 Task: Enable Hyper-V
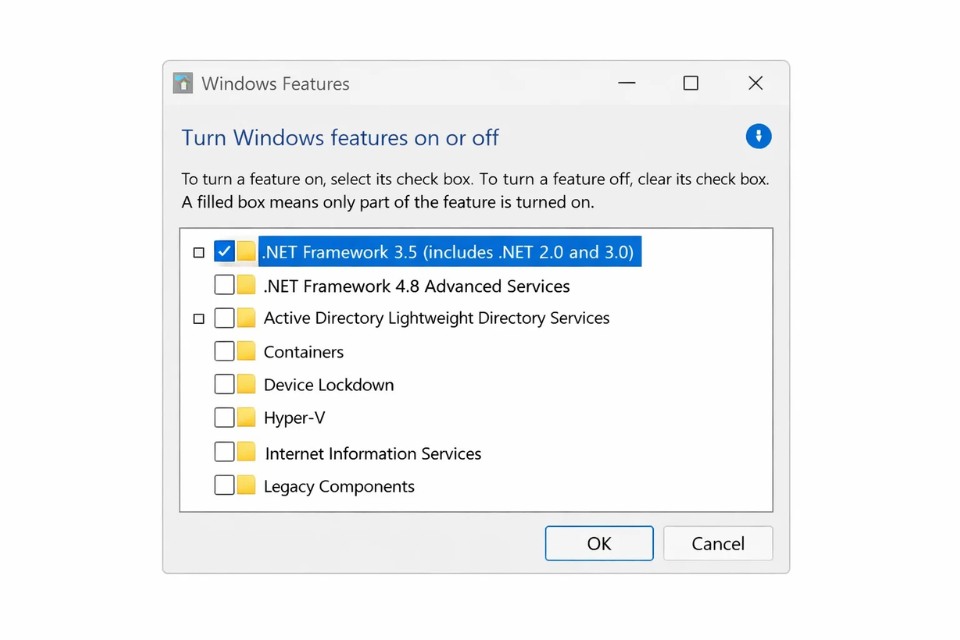(x=224, y=417)
